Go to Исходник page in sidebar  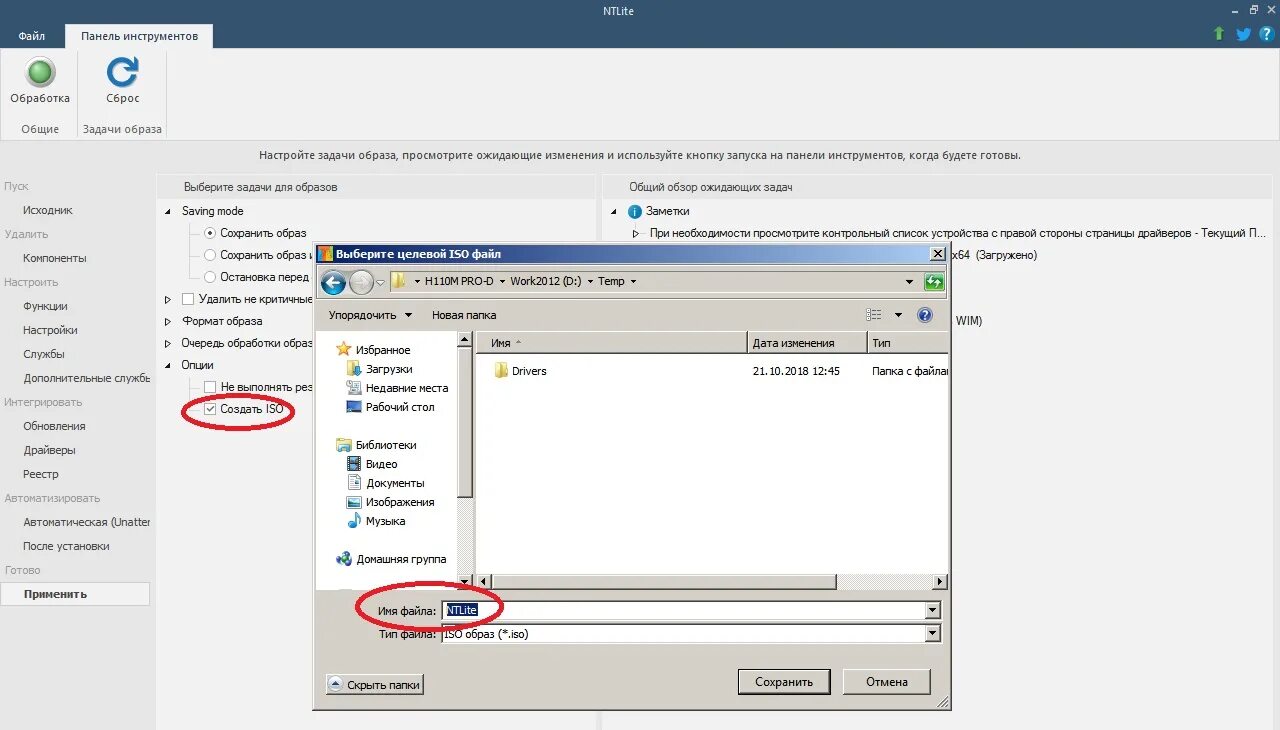coord(48,210)
